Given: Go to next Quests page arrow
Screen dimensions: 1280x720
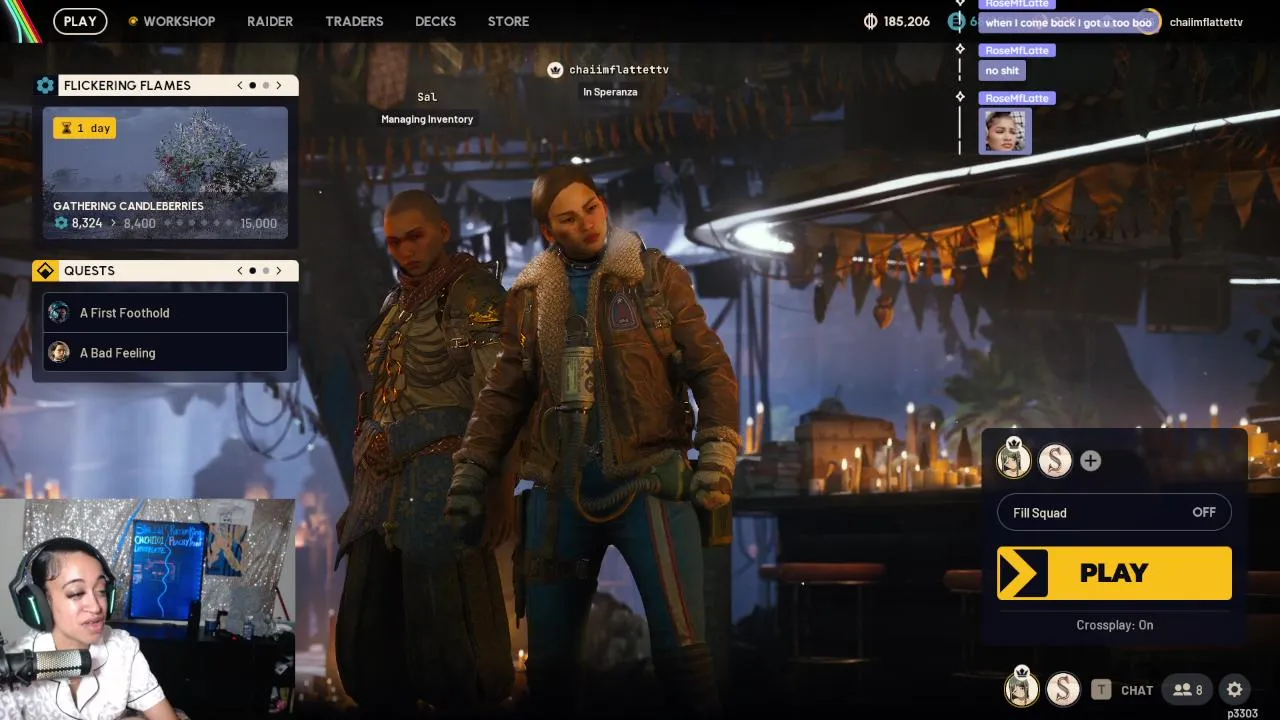Looking at the screenshot, I should coord(279,271).
